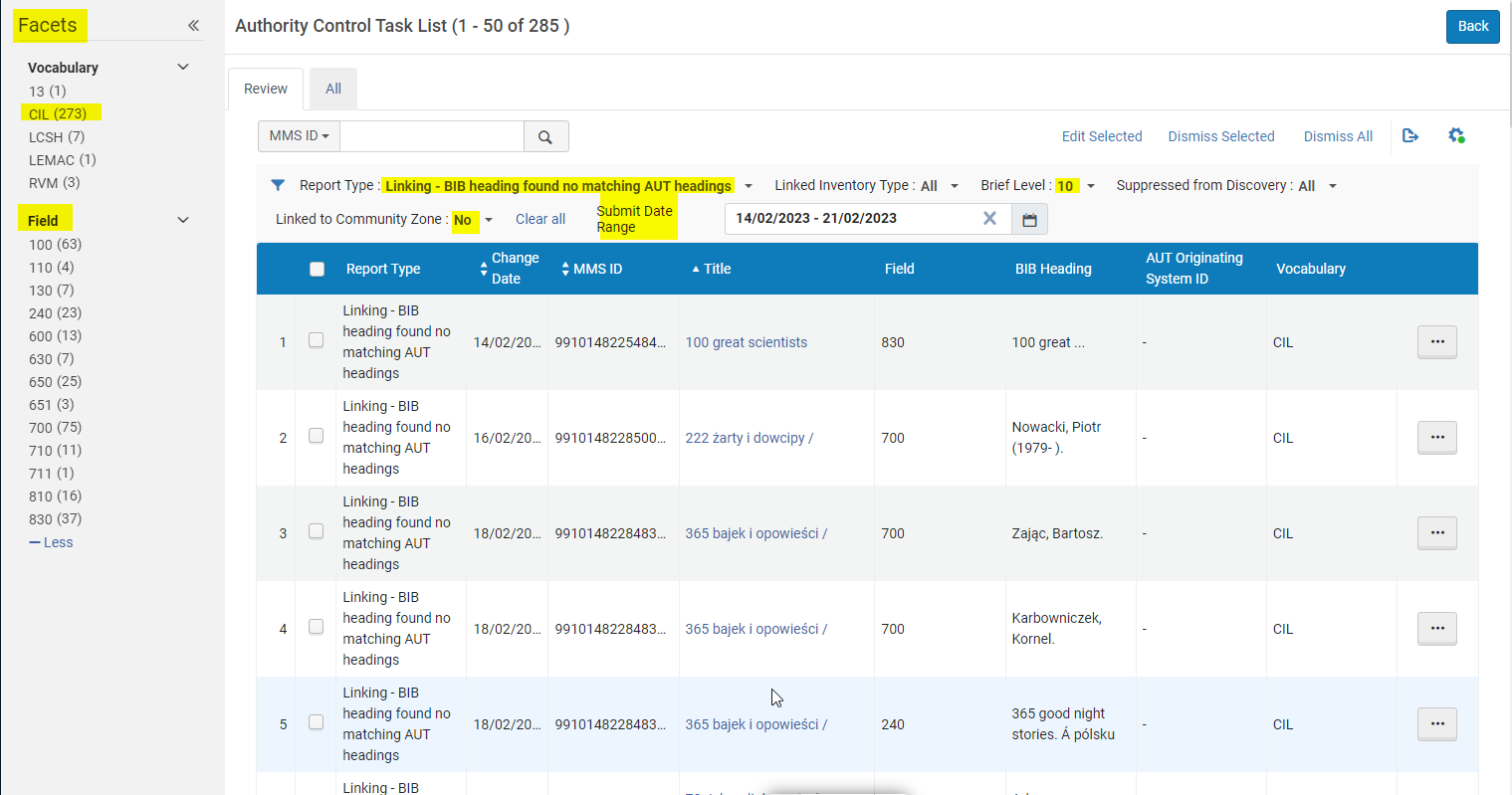Open Linked to Community Zone dropdown
Image resolution: width=1512 pixels, height=795 pixels.
pos(489,220)
